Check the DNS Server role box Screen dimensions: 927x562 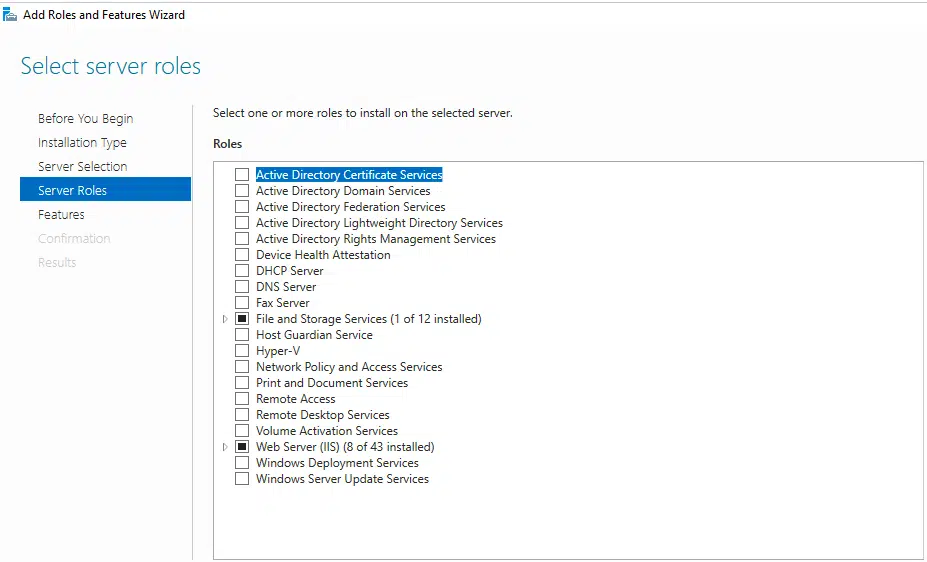coord(242,287)
